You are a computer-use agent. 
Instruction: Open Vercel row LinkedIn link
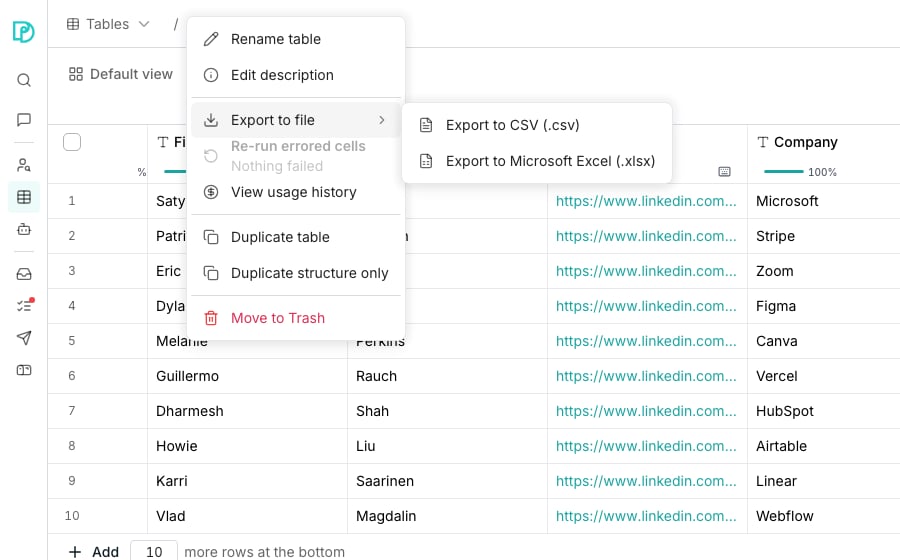(646, 376)
